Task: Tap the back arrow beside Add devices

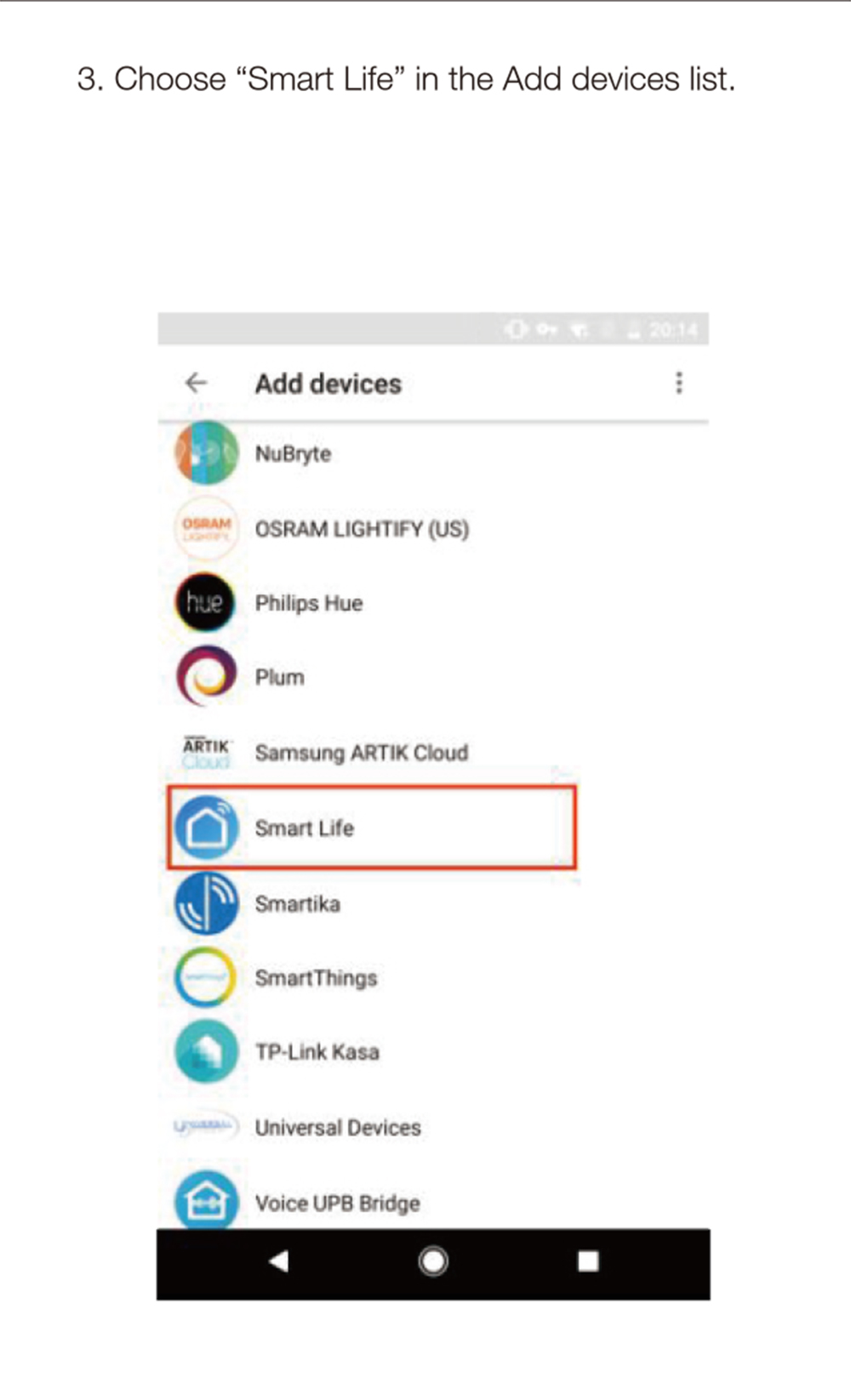Action: pyautogui.click(x=197, y=383)
